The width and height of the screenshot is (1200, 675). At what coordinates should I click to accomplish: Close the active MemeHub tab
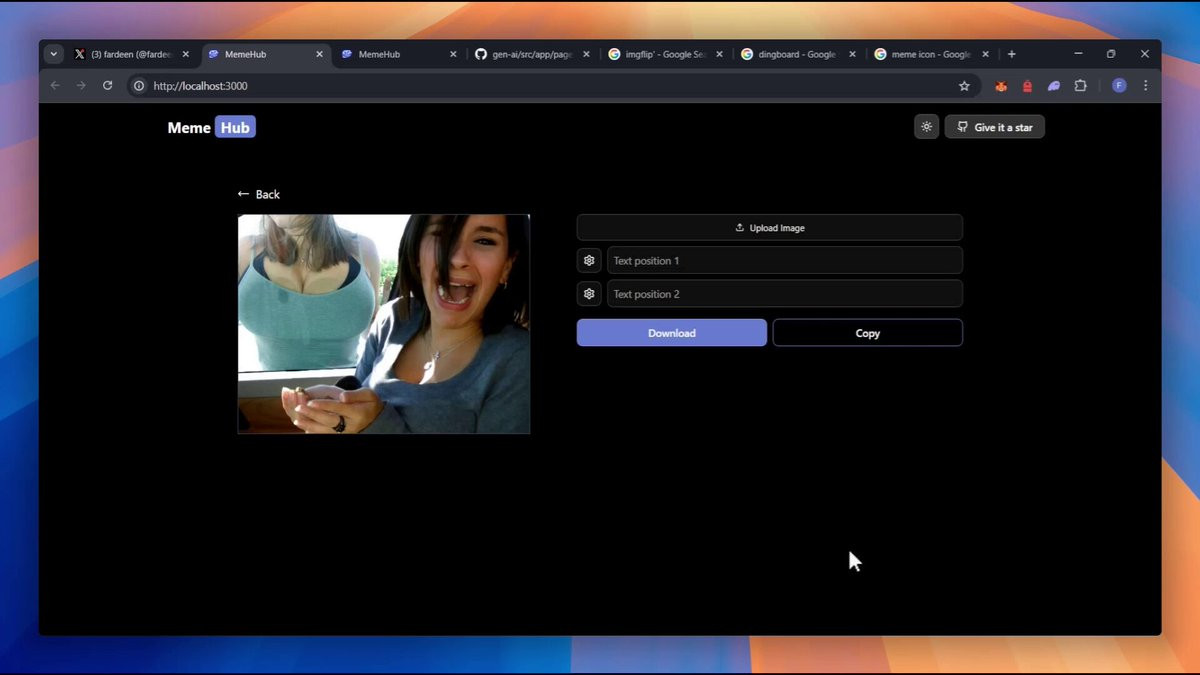[319, 54]
